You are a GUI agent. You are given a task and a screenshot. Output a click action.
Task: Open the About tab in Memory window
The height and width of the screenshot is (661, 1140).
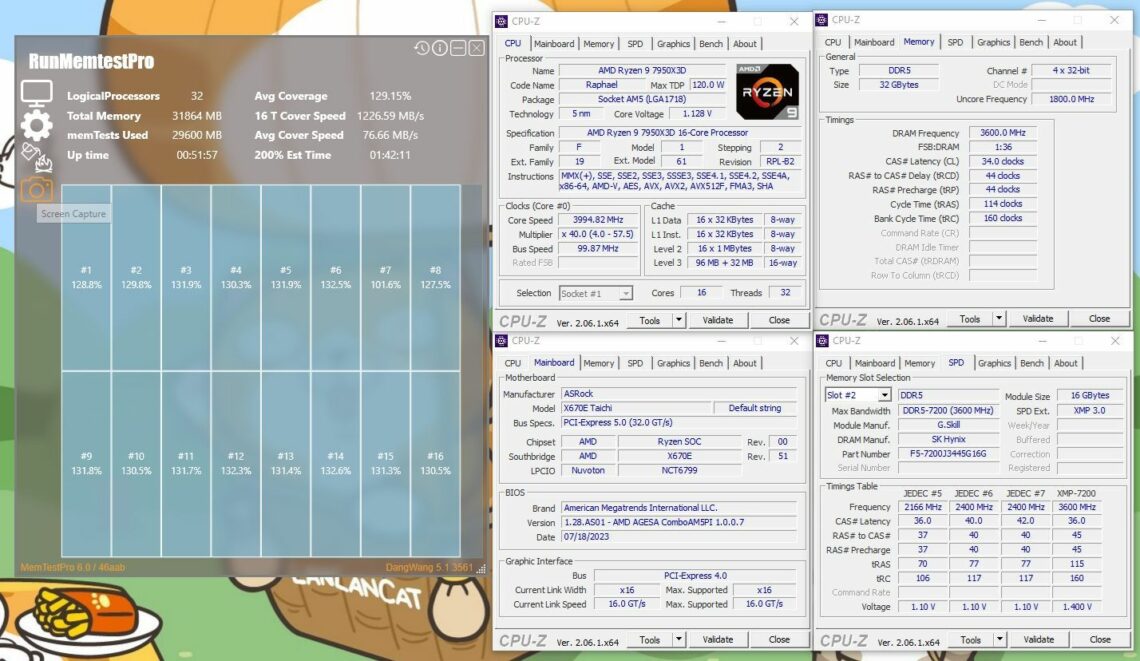[1066, 42]
